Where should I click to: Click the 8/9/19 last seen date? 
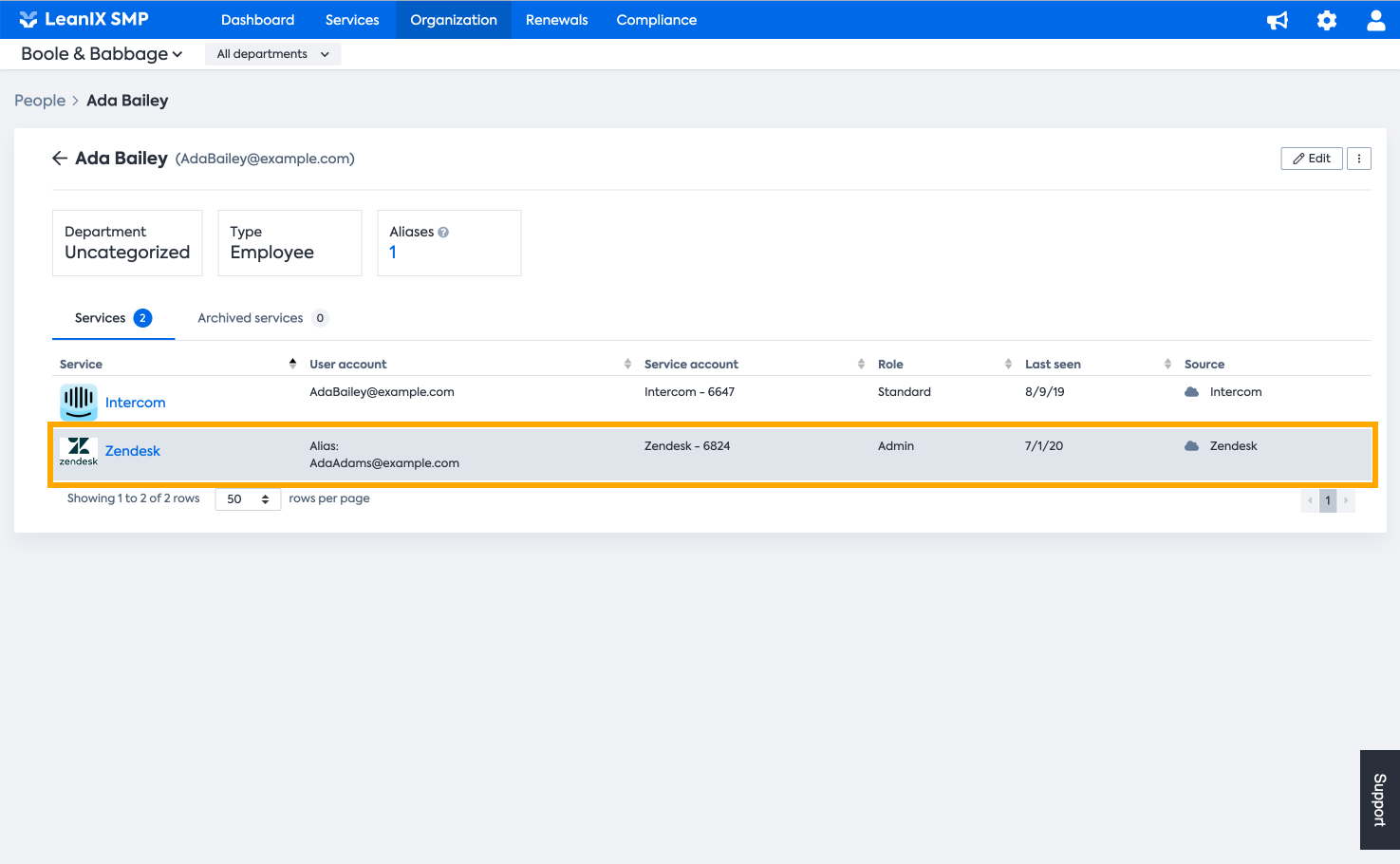coord(1045,392)
